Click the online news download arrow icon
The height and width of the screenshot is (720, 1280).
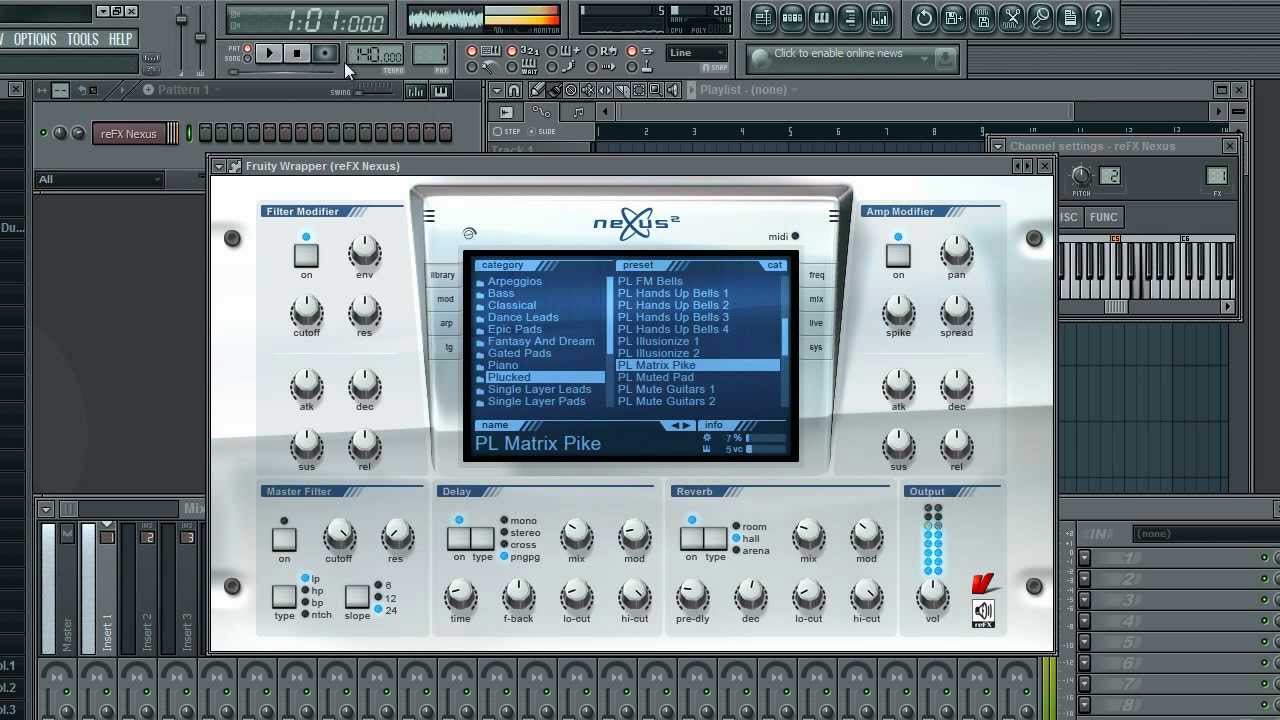[944, 58]
